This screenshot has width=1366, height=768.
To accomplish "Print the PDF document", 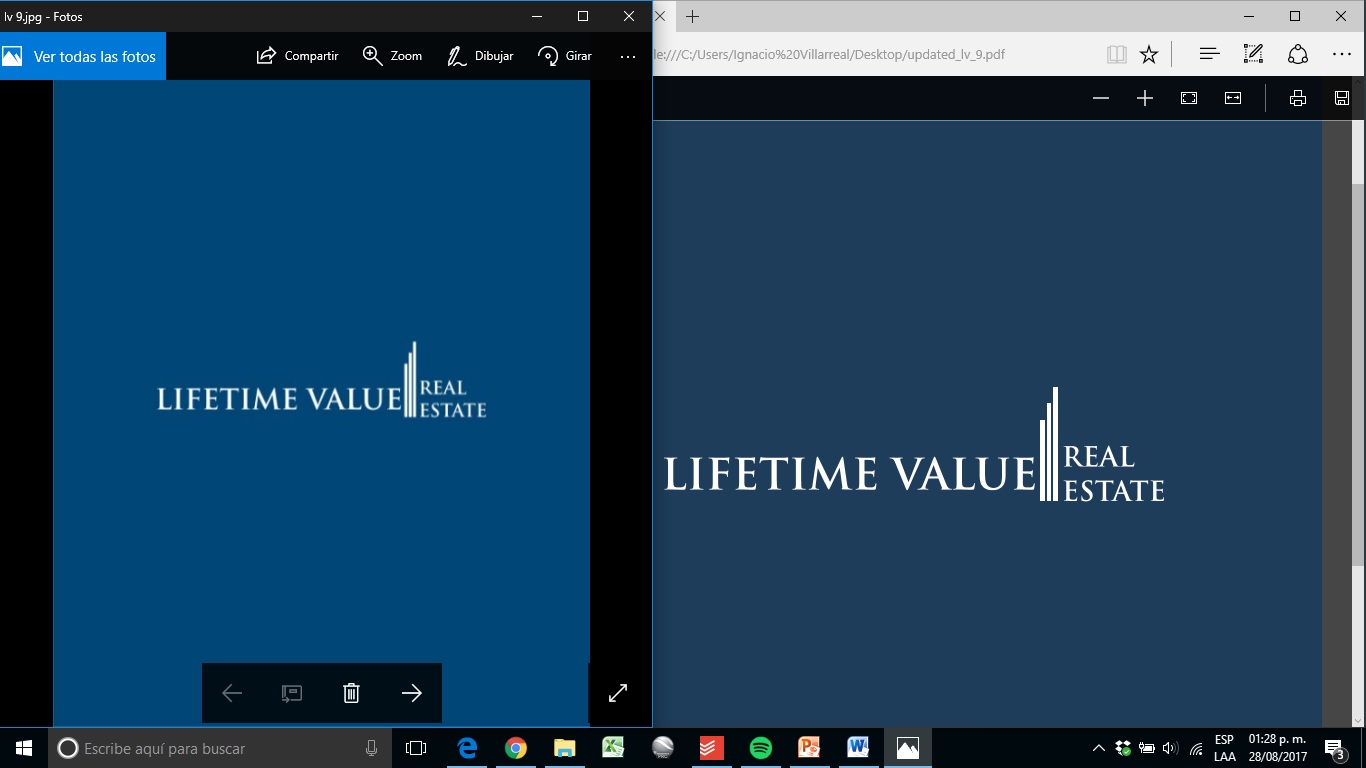I will tap(1298, 98).
